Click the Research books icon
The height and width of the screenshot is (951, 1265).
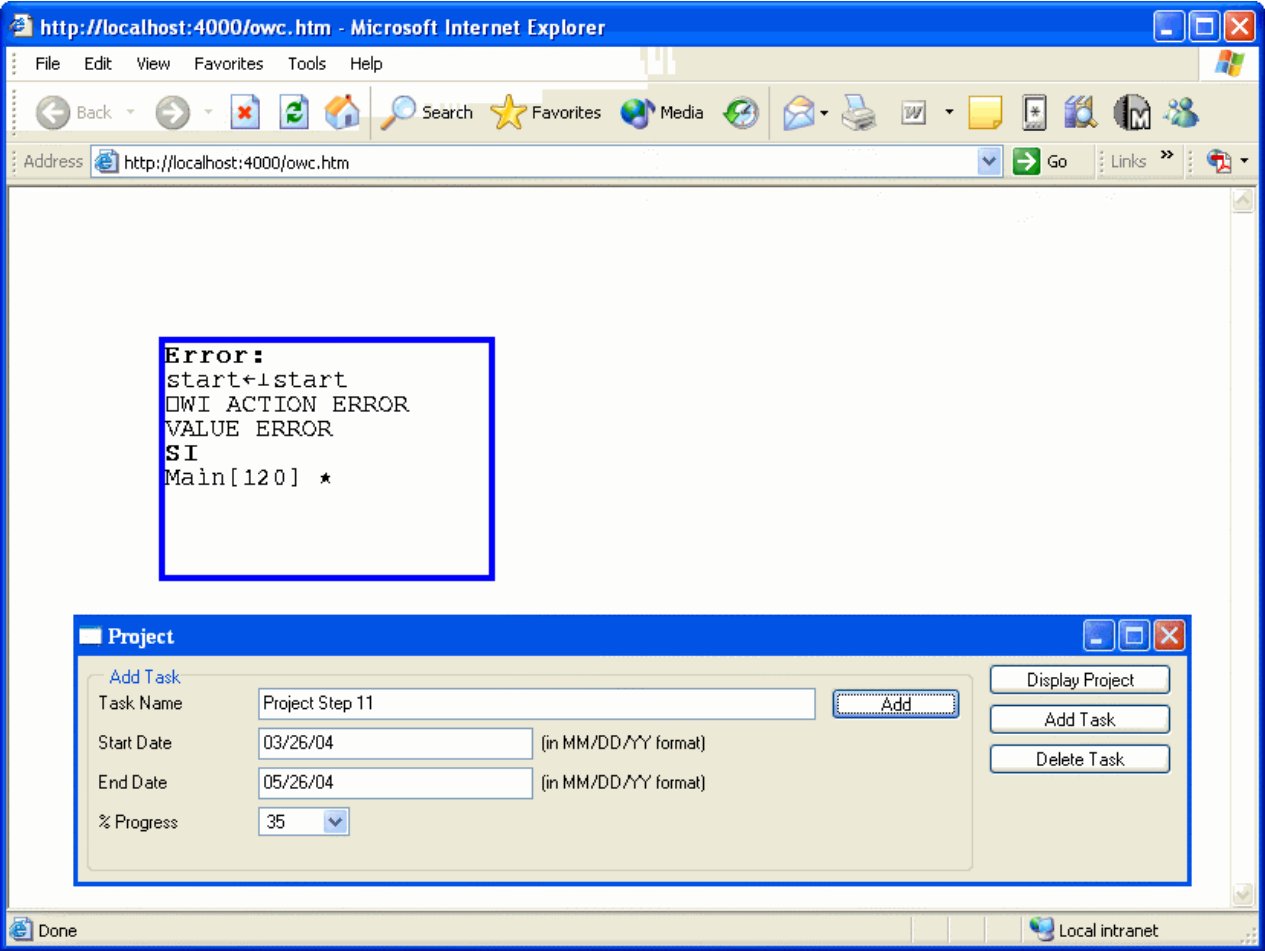[x=1080, y=112]
